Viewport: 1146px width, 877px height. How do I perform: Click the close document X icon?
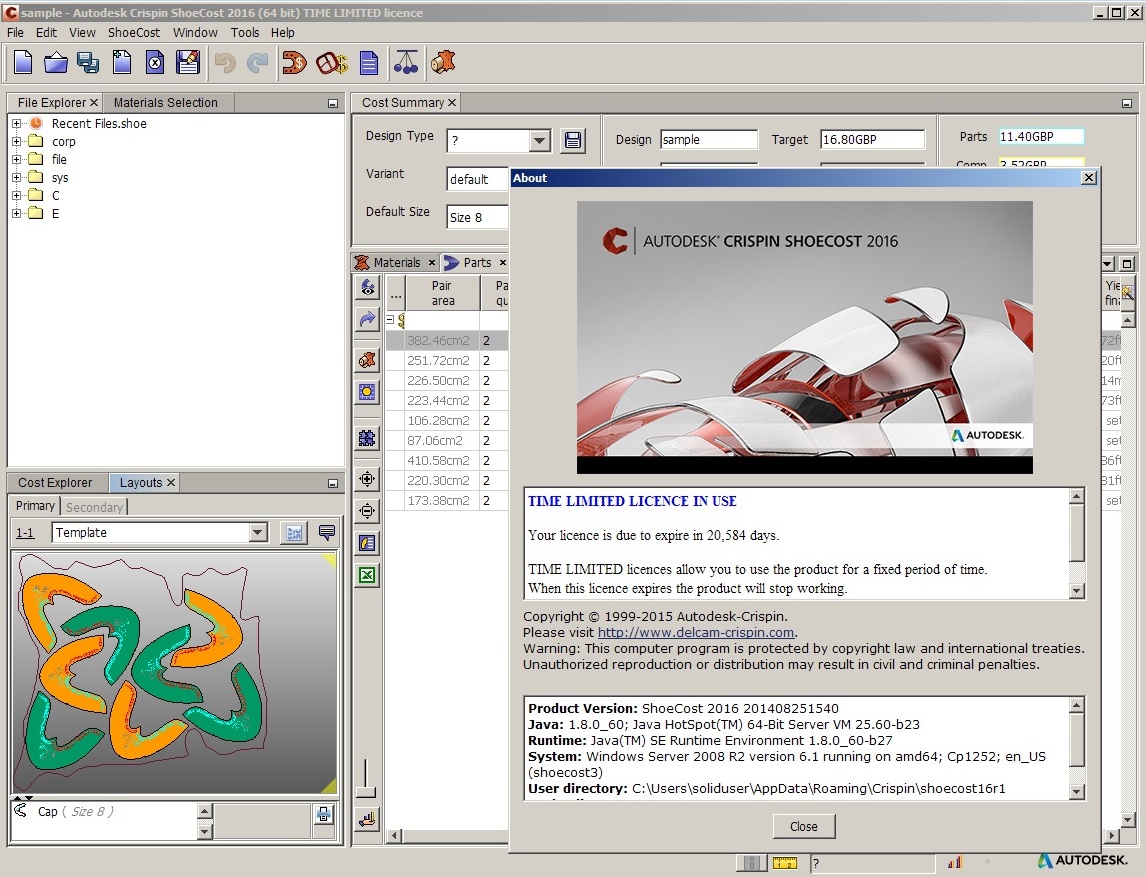pos(155,63)
